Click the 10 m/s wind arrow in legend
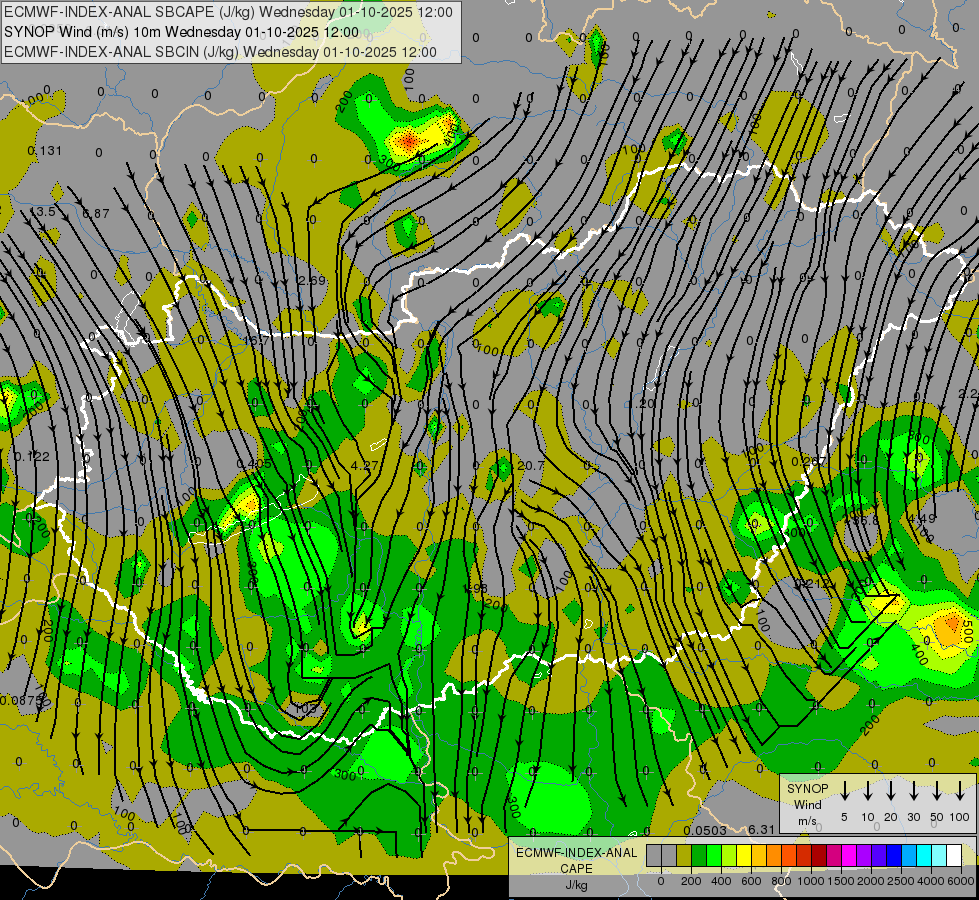Viewport: 979px width, 900px height. point(868,792)
